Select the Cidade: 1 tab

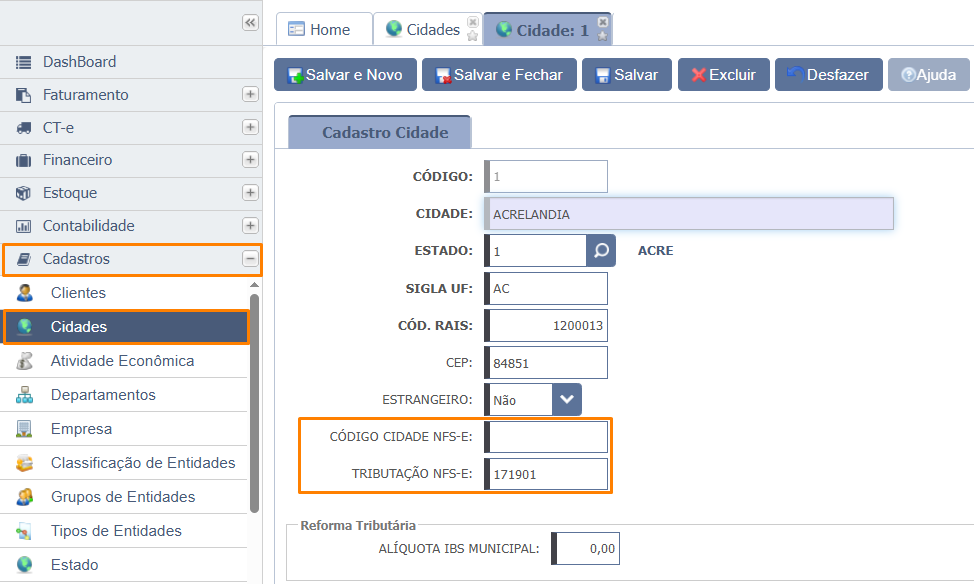click(548, 29)
